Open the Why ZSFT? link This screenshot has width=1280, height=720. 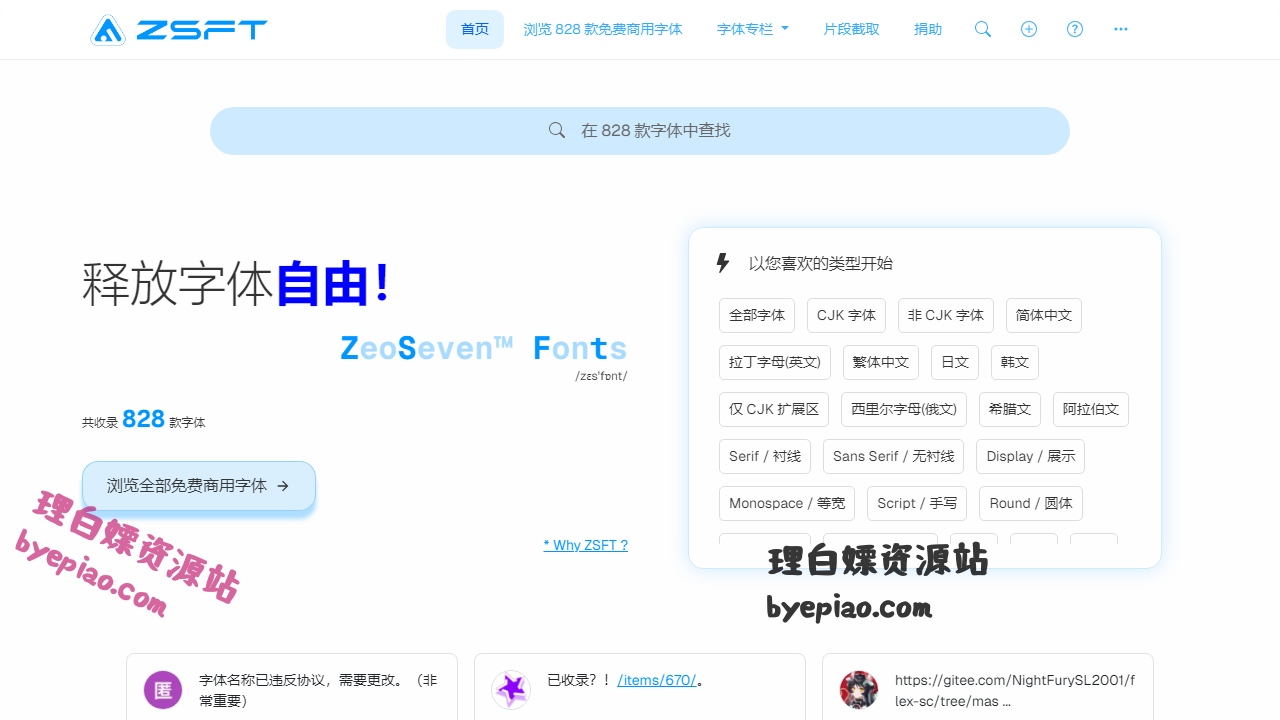tap(586, 545)
